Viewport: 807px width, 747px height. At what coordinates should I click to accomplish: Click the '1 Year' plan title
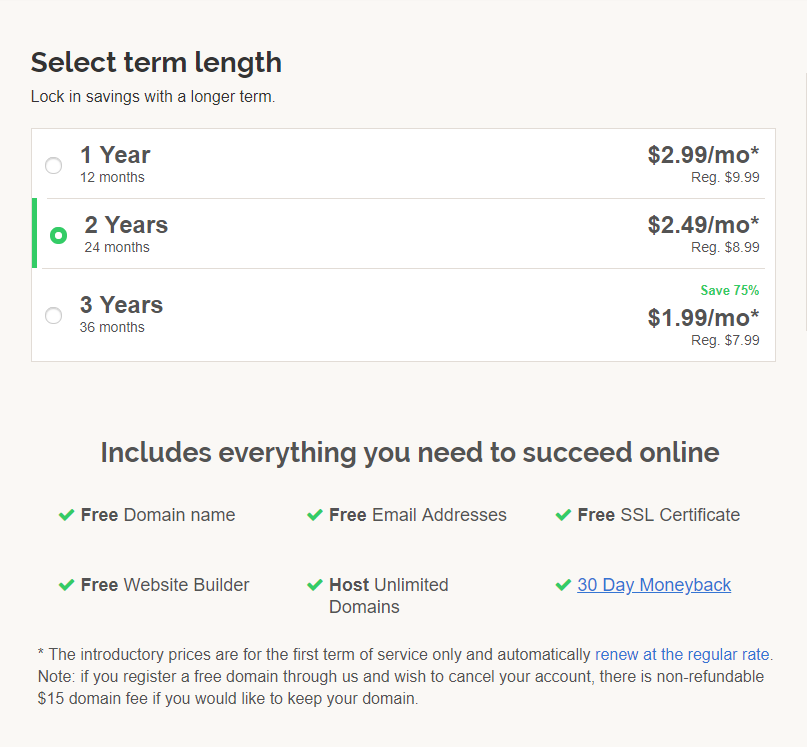(x=115, y=155)
